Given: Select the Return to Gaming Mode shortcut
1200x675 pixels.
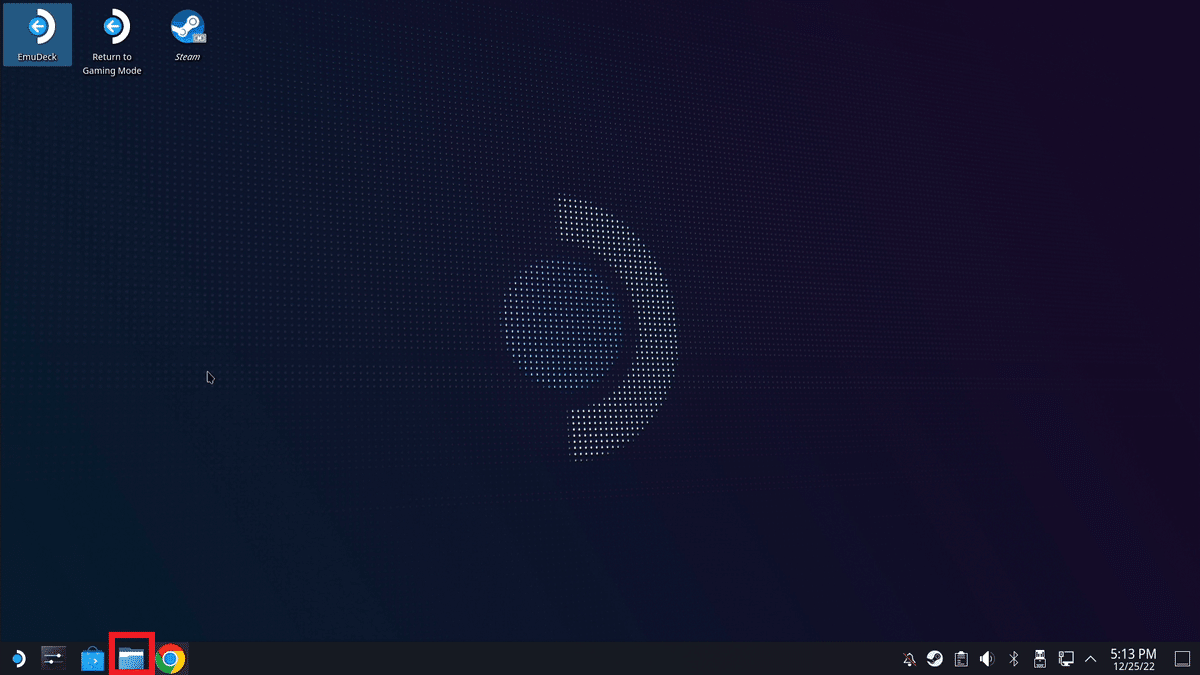Looking at the screenshot, I should [x=112, y=43].
